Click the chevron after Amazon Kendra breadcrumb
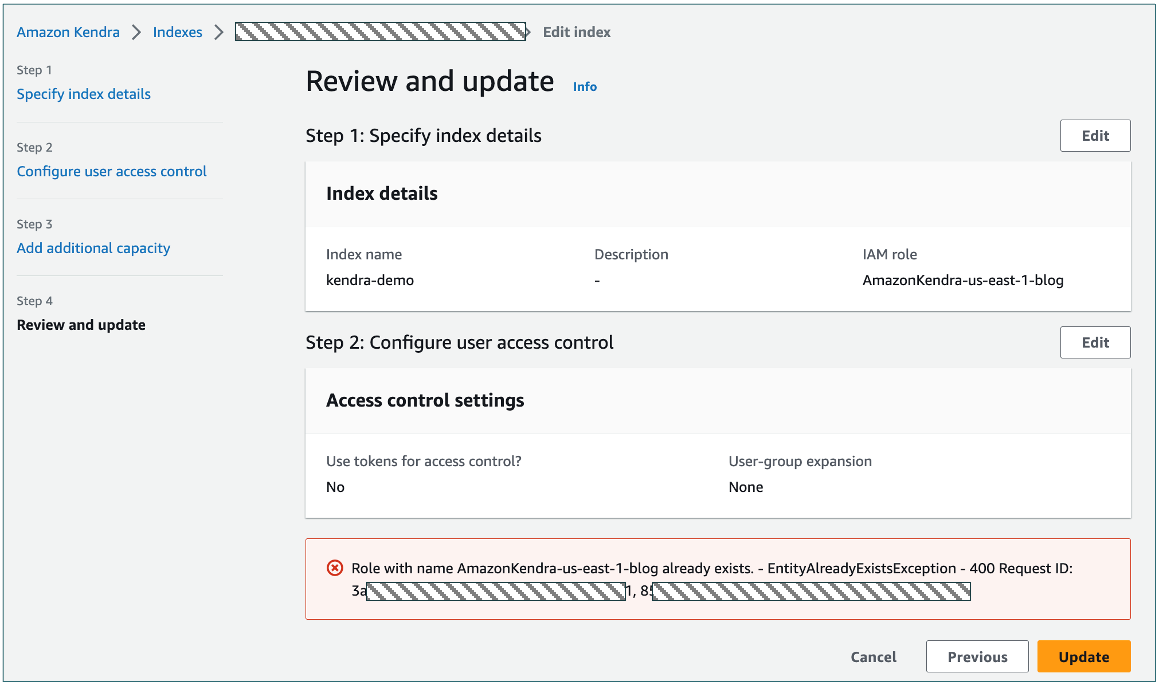This screenshot has width=1162, height=688. point(136,32)
